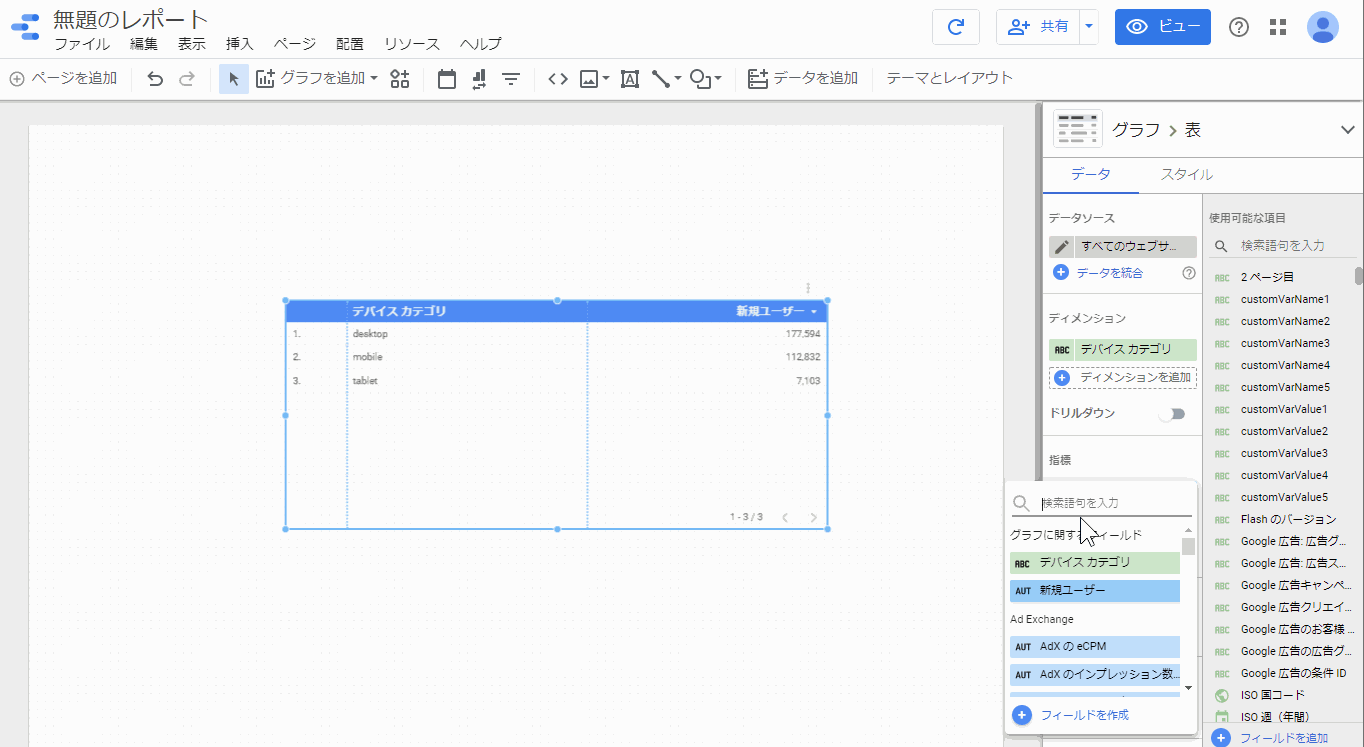The width and height of the screenshot is (1364, 747).
Task: Select the shape drawing tool
Action: pos(701,78)
